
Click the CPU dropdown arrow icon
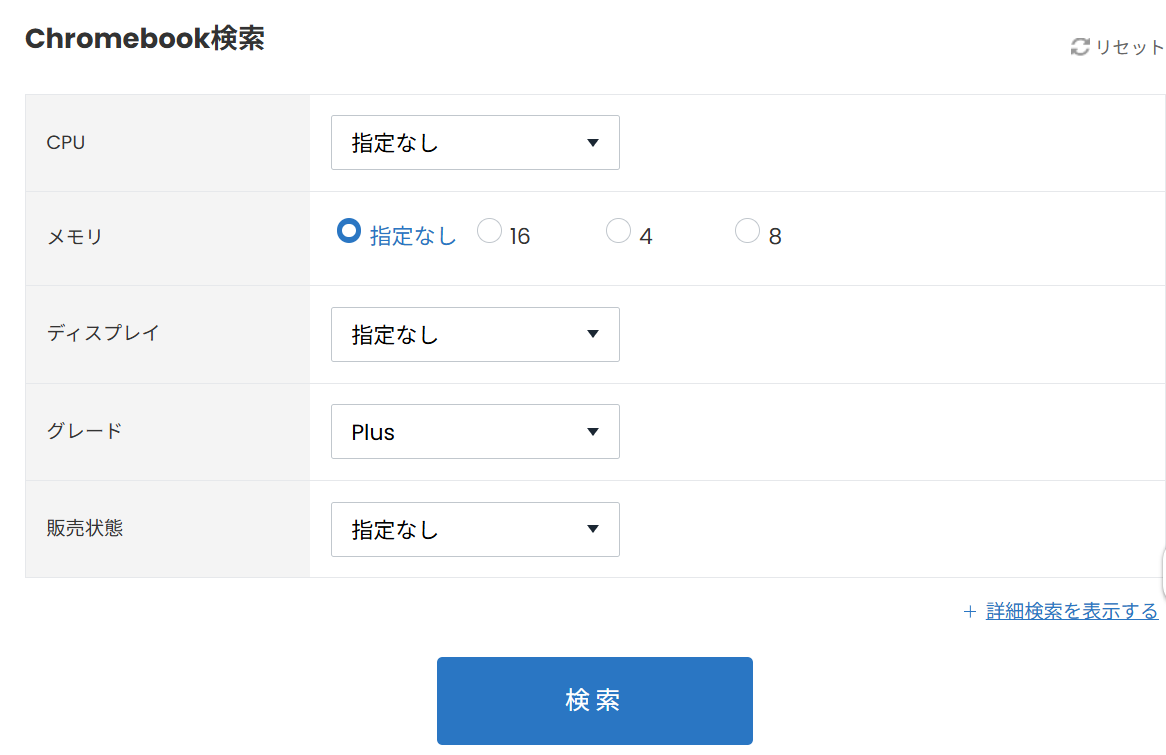point(593,142)
